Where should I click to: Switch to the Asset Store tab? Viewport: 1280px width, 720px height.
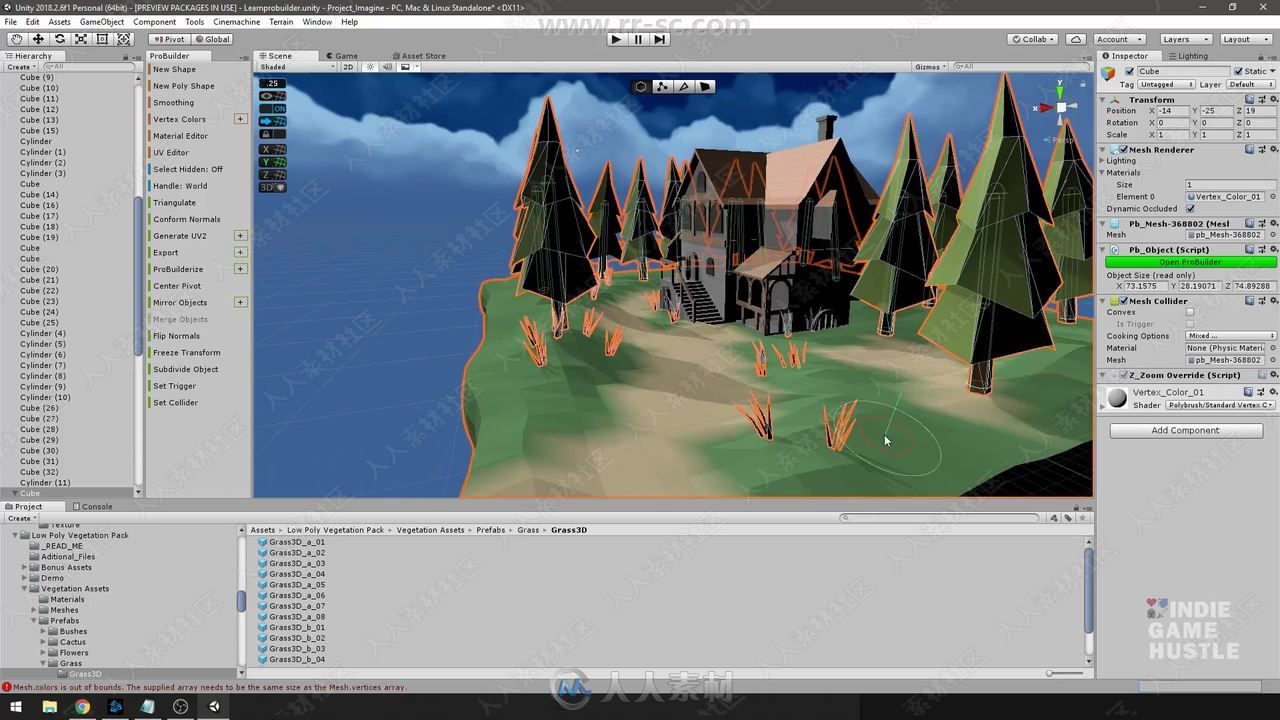click(x=420, y=56)
